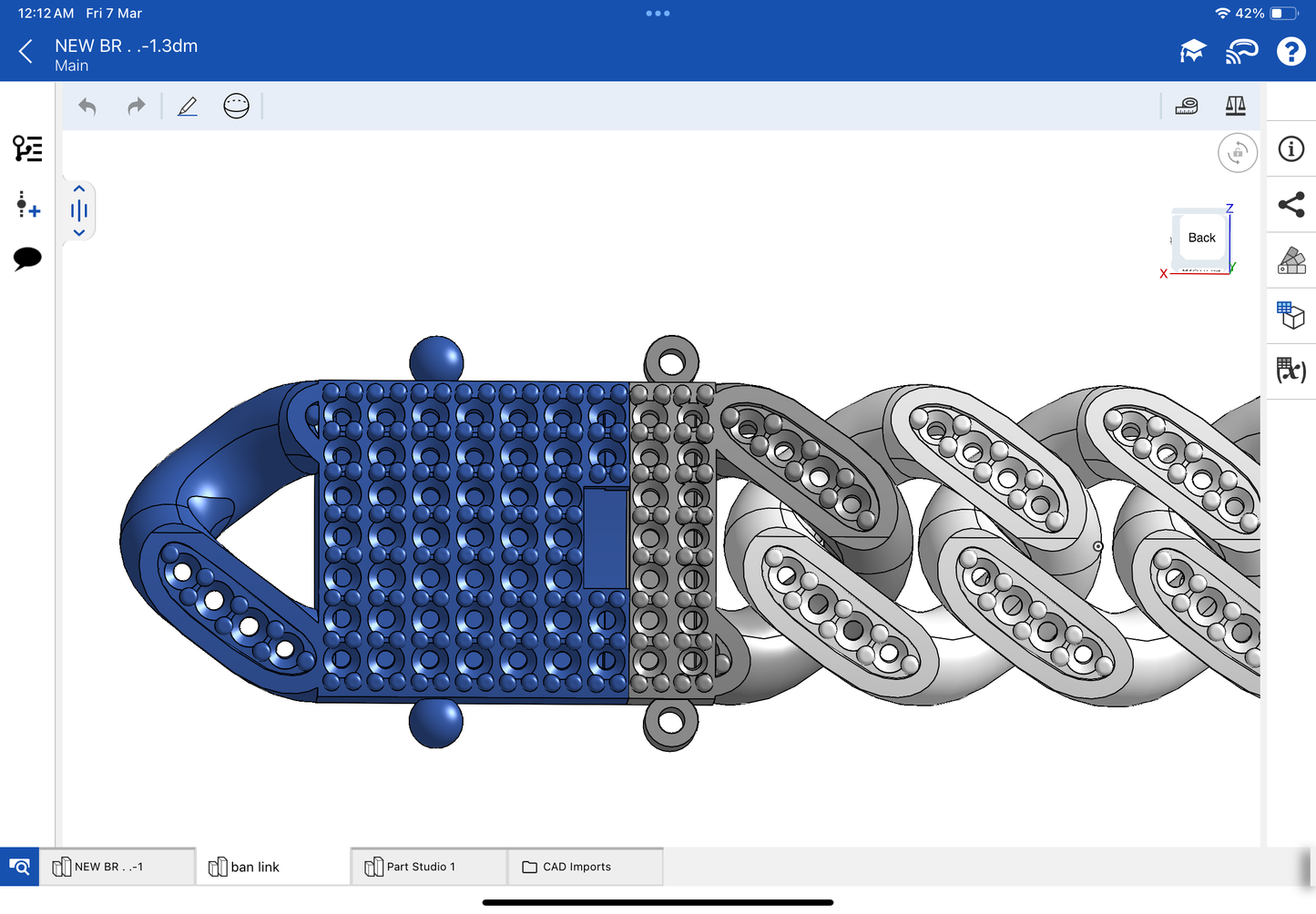Screen dimensions: 1316x914
Task: Tap the insert feature plus icon
Action: coord(27,205)
